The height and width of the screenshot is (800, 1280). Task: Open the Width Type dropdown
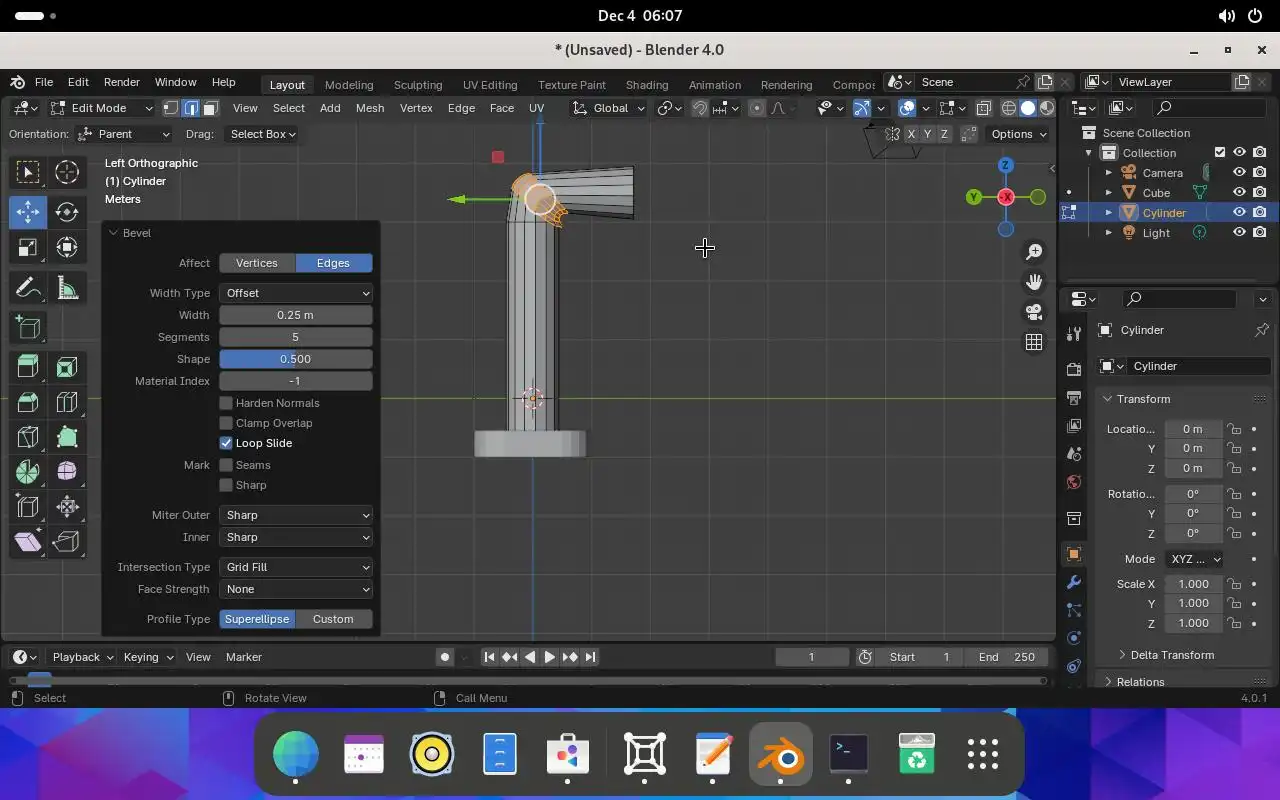(x=296, y=293)
